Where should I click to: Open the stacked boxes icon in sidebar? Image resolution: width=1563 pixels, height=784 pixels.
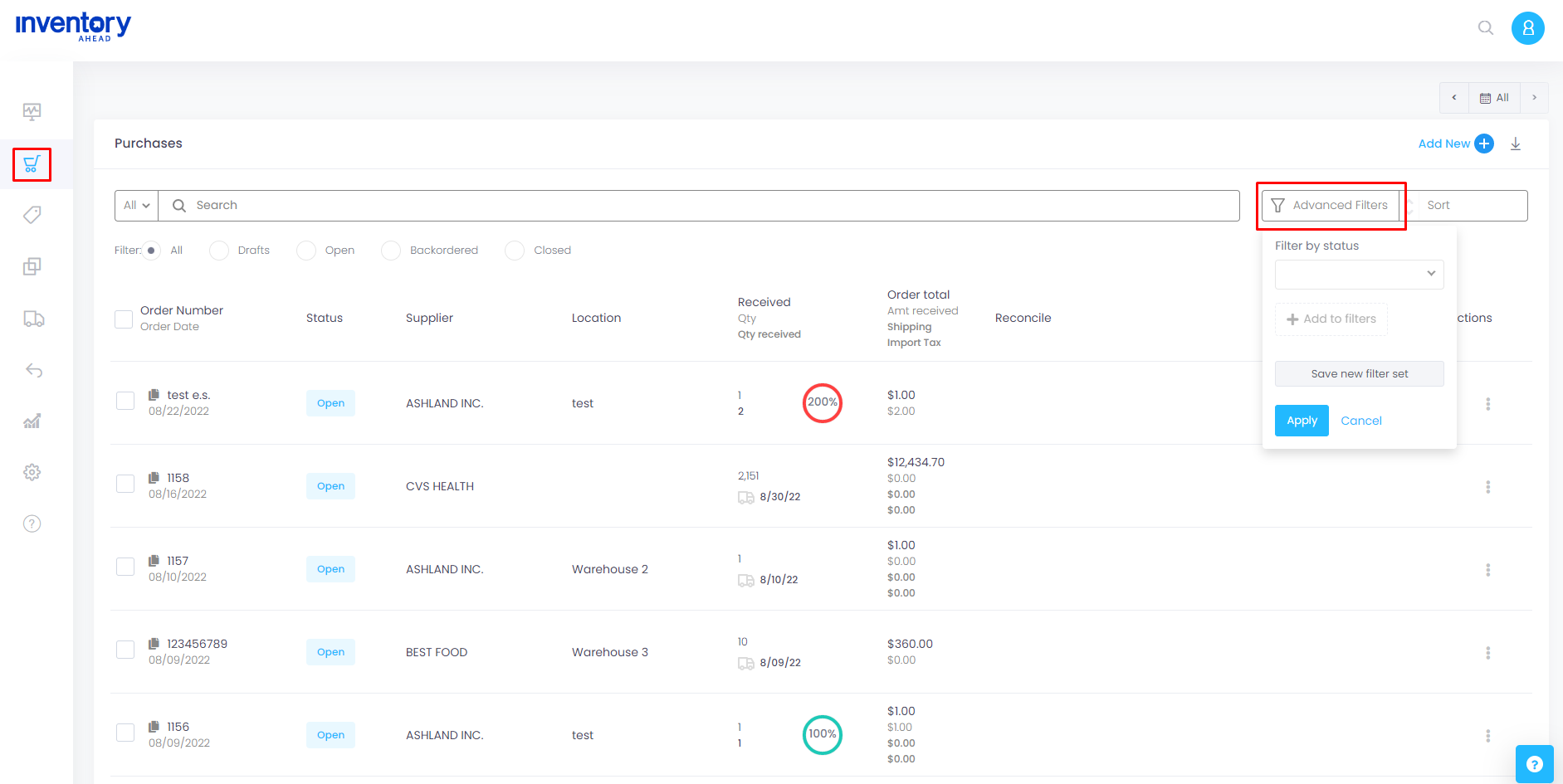pyautogui.click(x=32, y=266)
